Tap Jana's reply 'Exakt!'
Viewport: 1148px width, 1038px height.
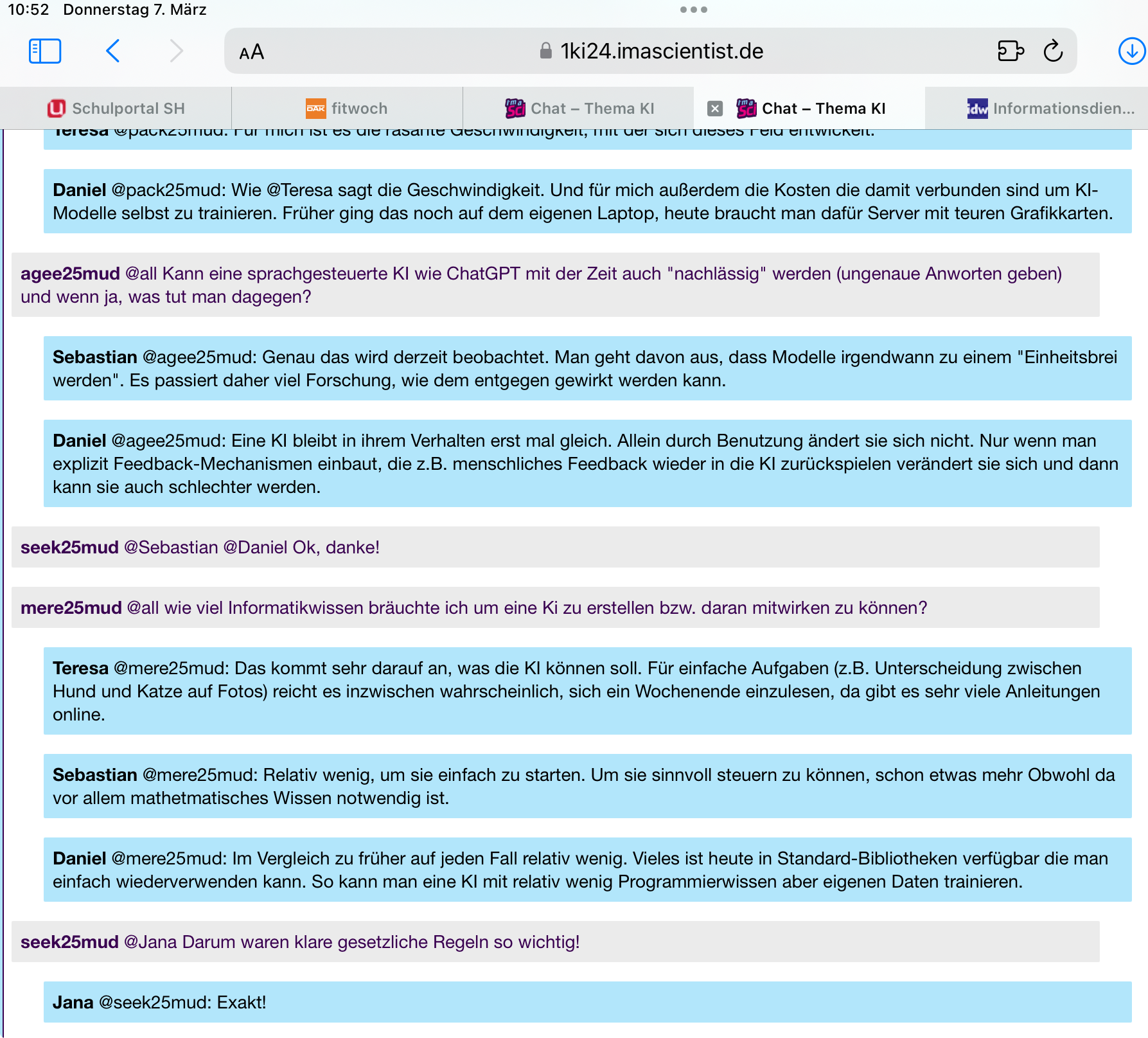coord(588,1002)
